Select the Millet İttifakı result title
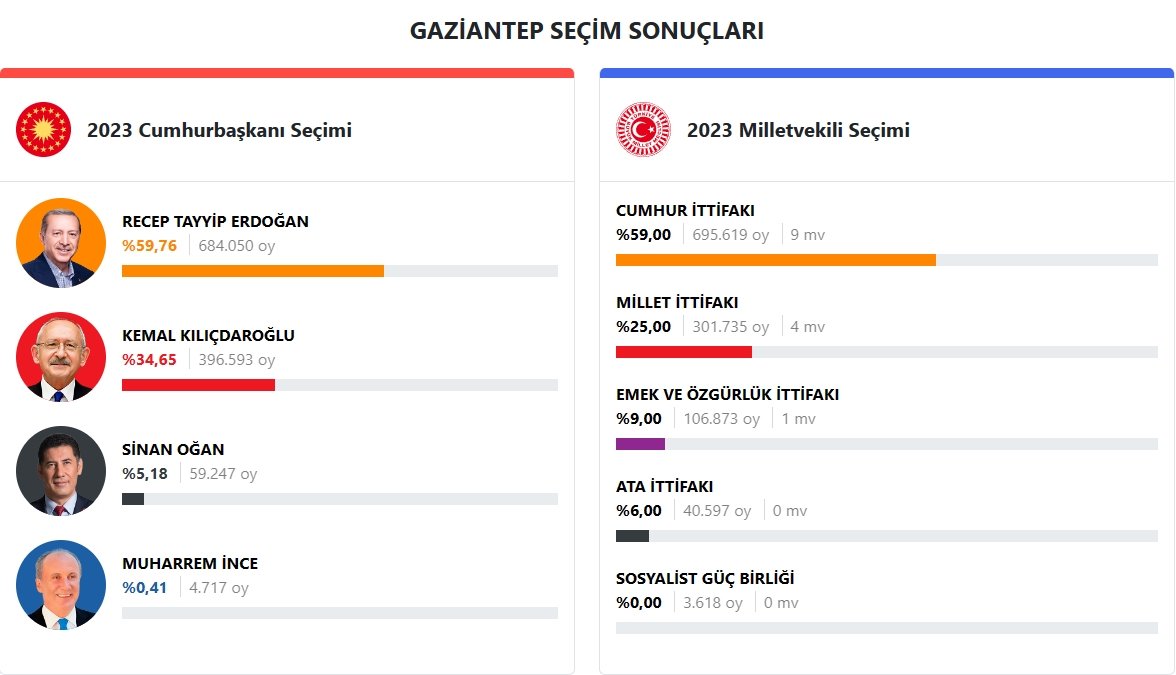 tap(677, 303)
